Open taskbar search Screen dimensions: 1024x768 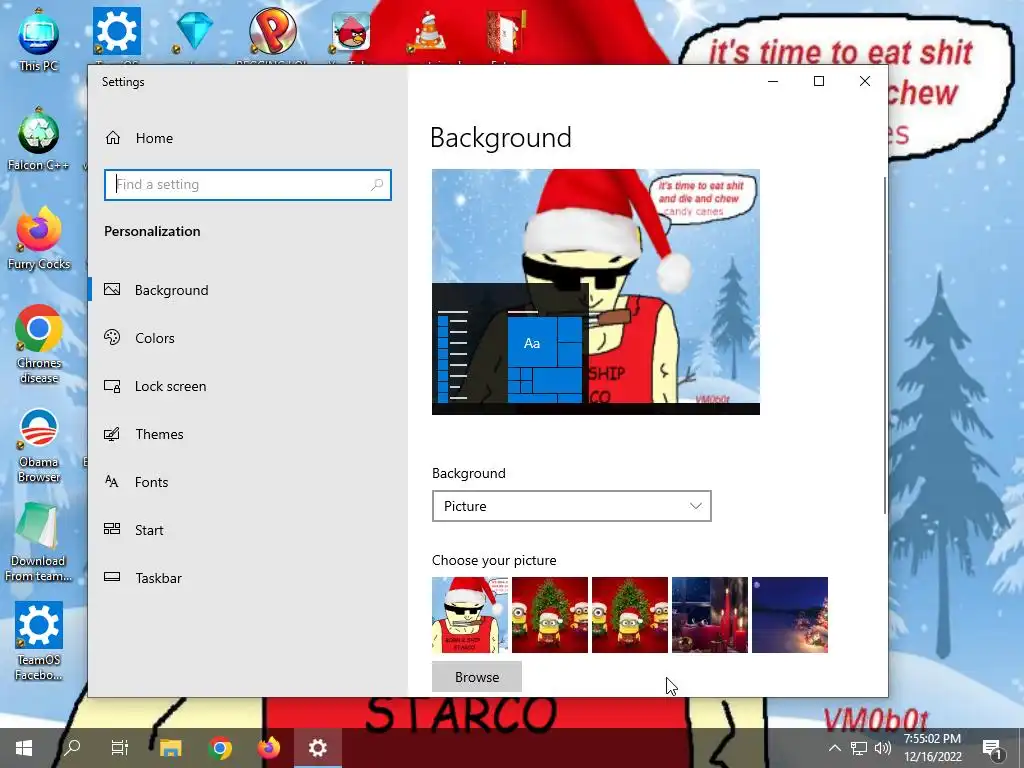click(72, 748)
